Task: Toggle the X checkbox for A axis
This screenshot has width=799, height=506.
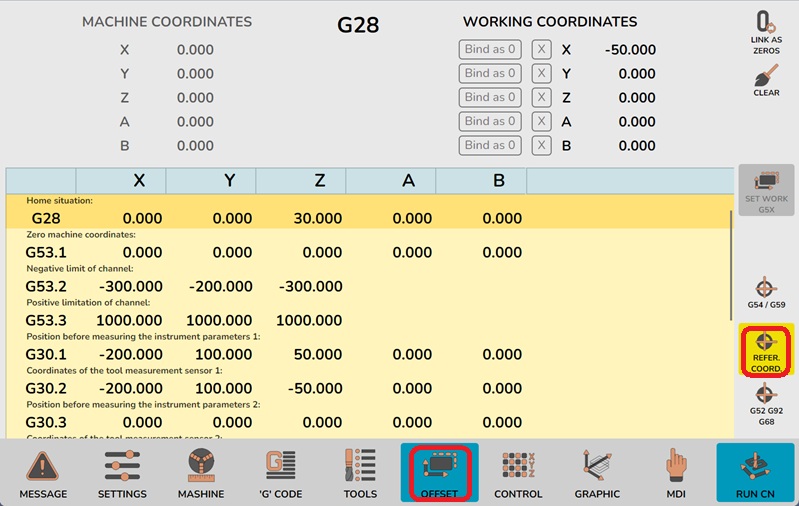Action: coord(541,121)
